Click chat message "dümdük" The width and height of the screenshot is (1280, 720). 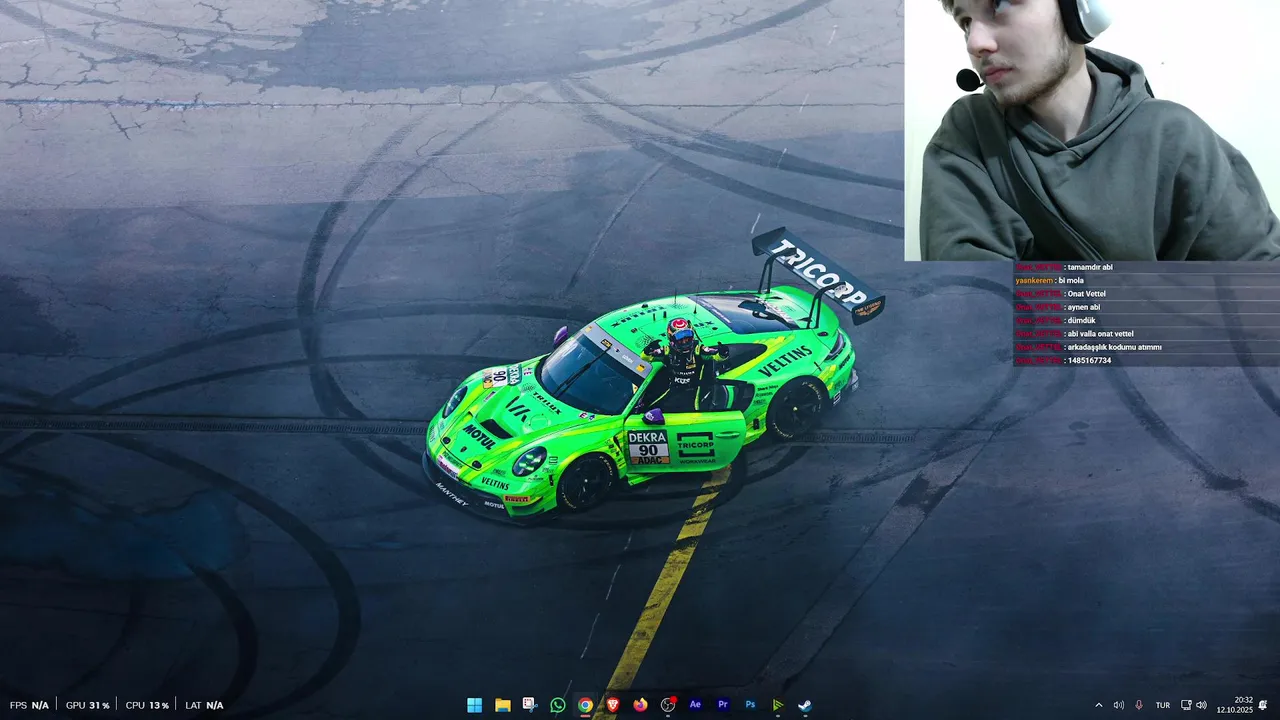pyautogui.click(x=1081, y=321)
